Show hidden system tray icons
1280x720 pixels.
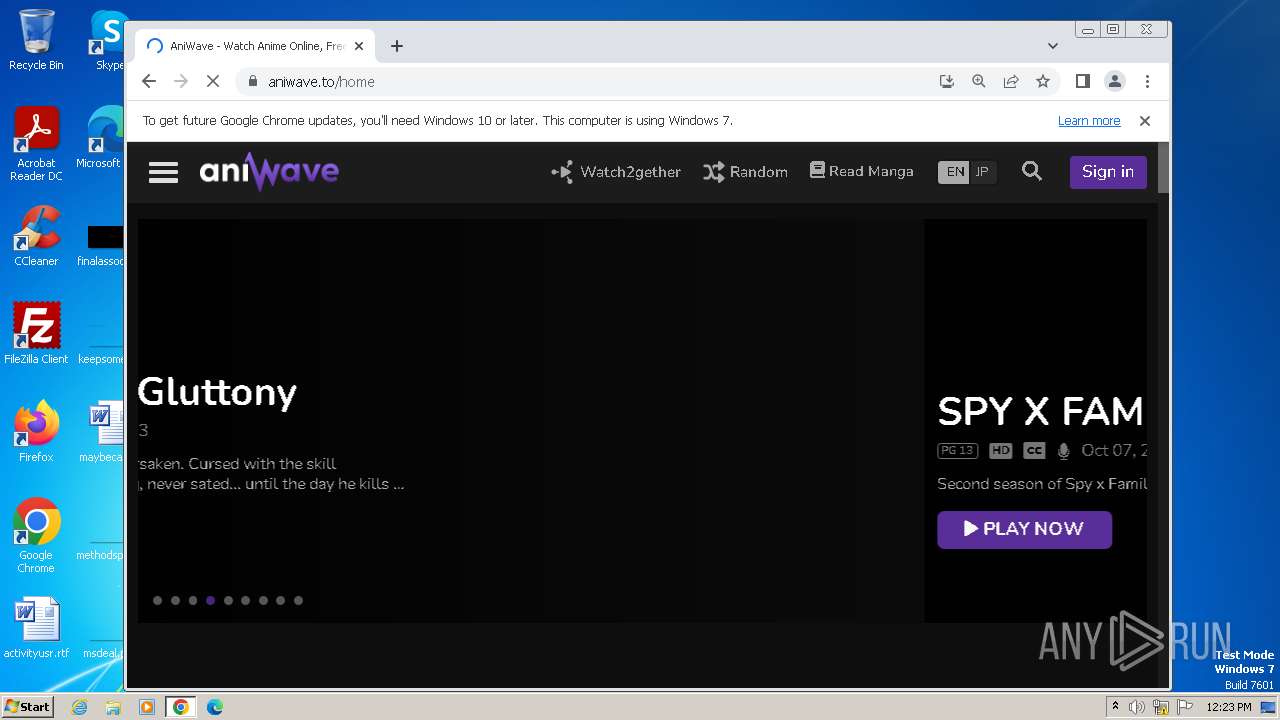point(1116,707)
